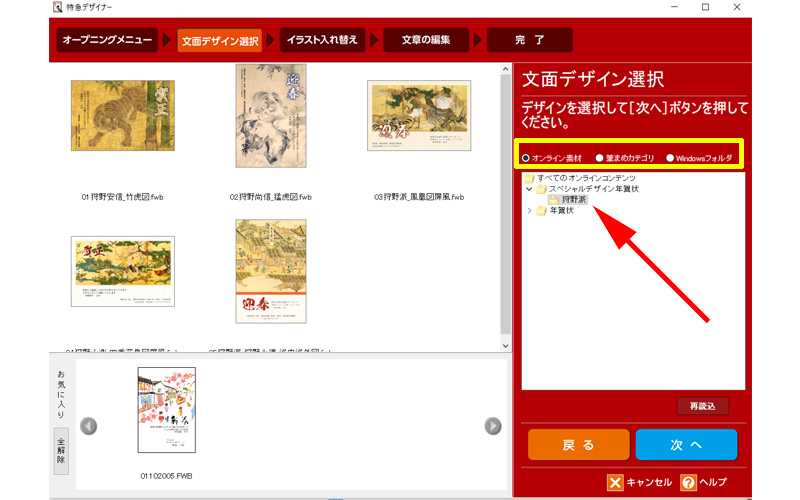Click the 特急デザイナー app icon in title bar
Viewport: 800px width, 500px height.
58,7
